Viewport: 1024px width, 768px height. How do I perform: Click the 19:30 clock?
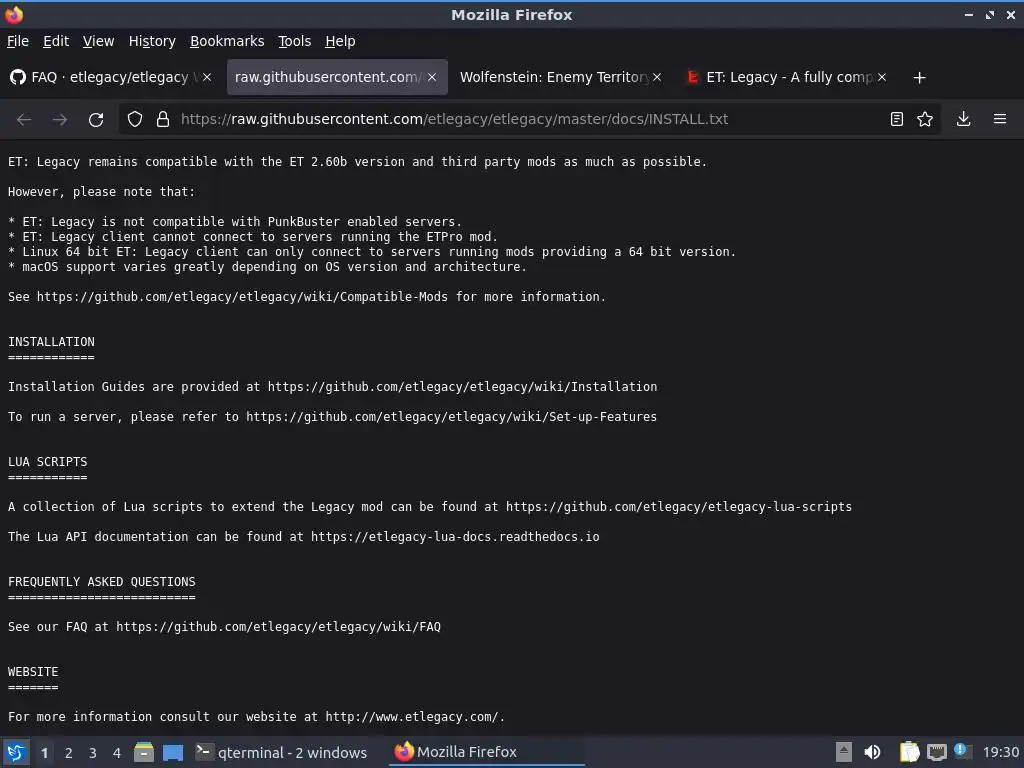click(x=1000, y=752)
